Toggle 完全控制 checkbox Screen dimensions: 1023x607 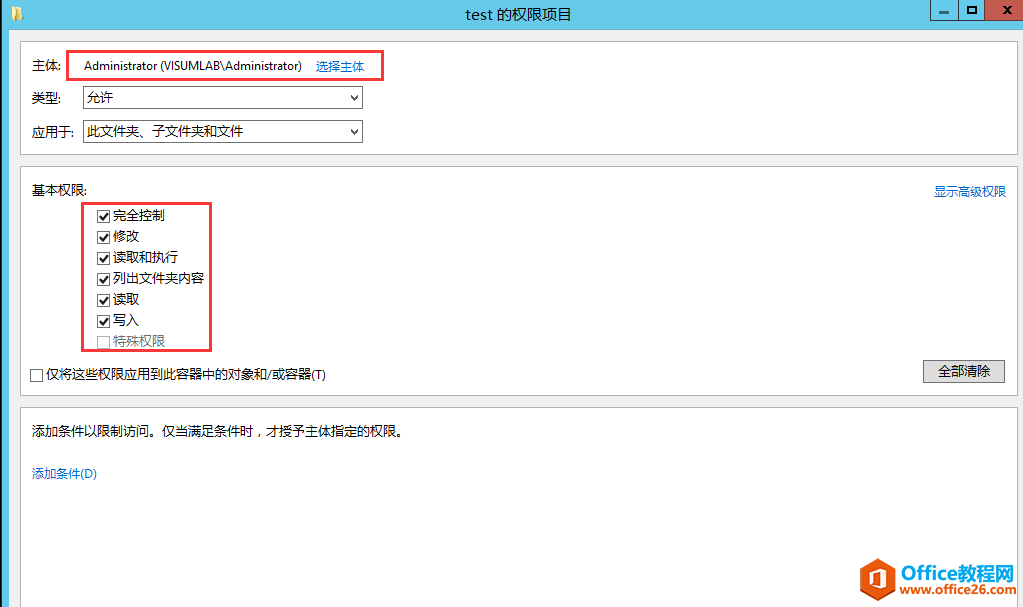(x=103, y=216)
